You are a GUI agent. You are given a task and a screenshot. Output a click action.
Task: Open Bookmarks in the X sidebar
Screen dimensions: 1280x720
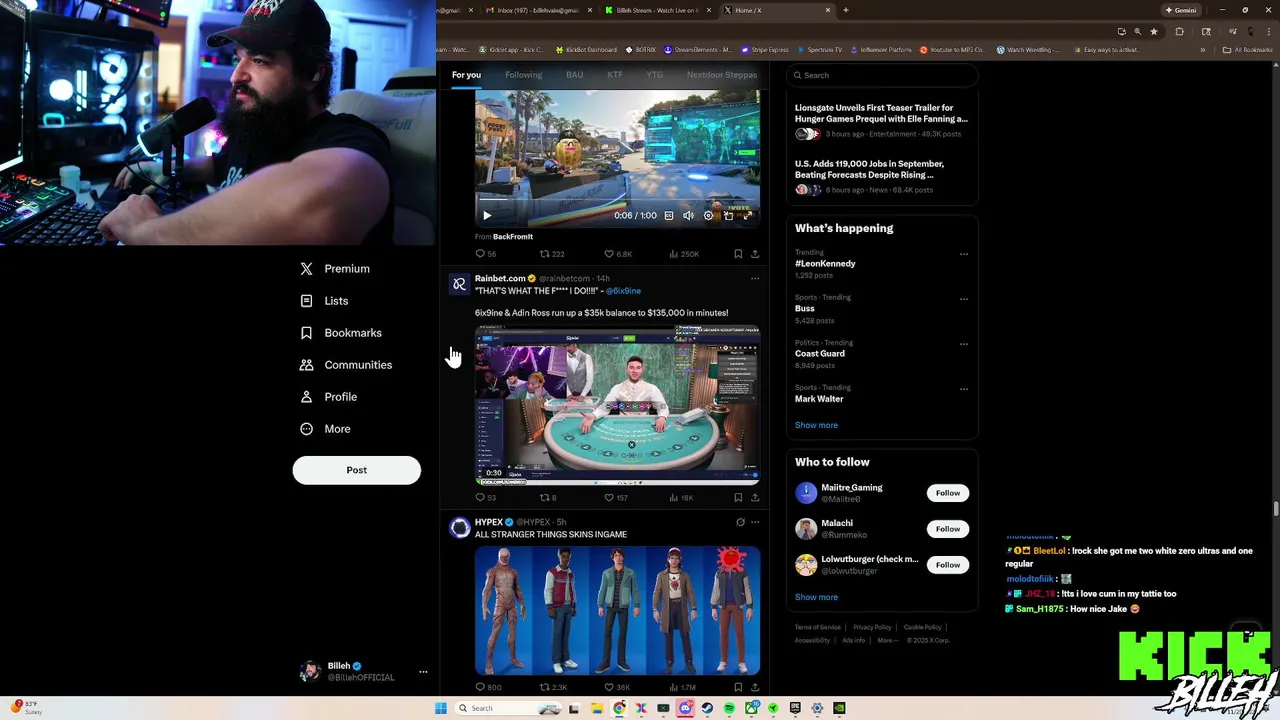(x=341, y=333)
